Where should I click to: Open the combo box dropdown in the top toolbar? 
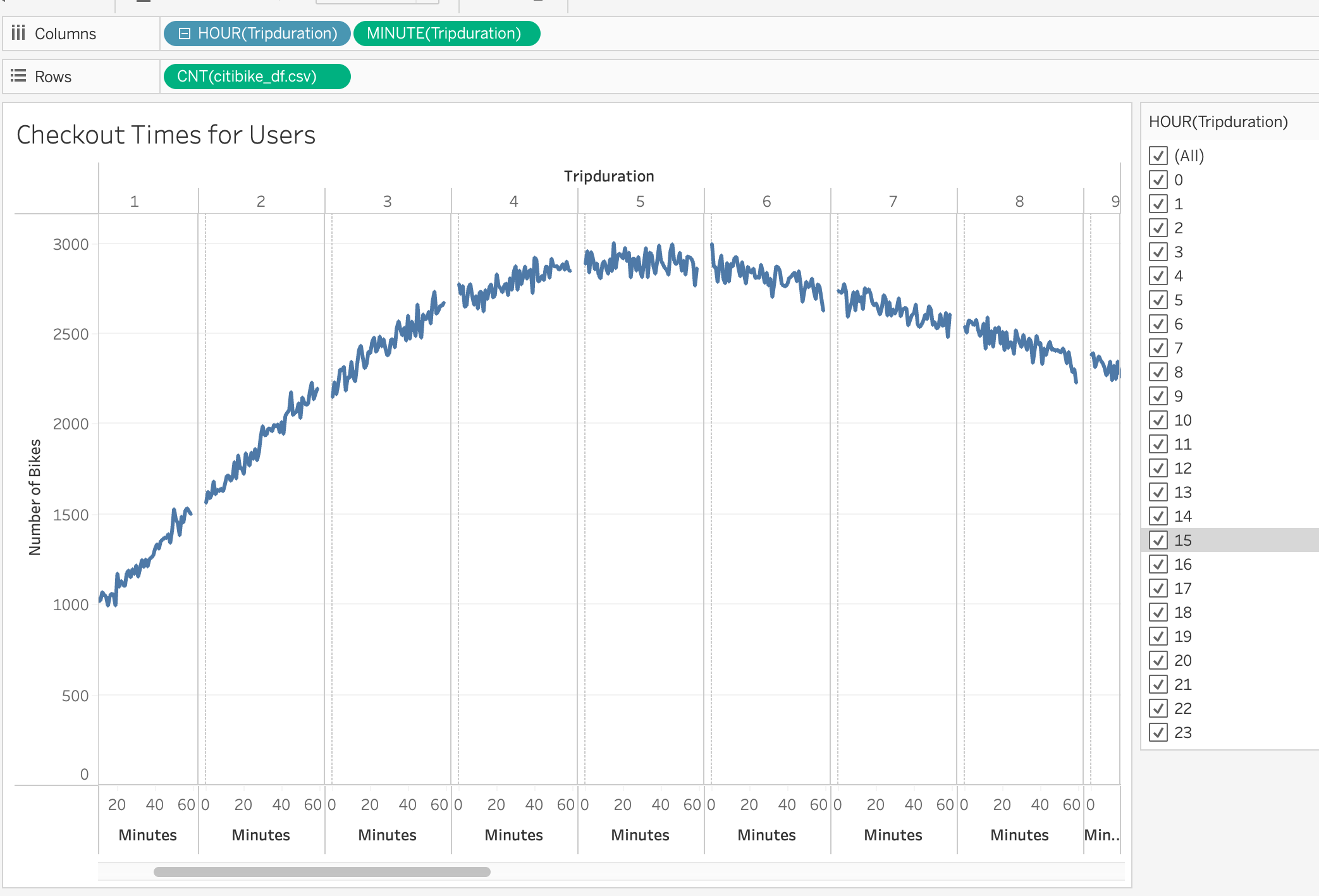pos(427,1)
